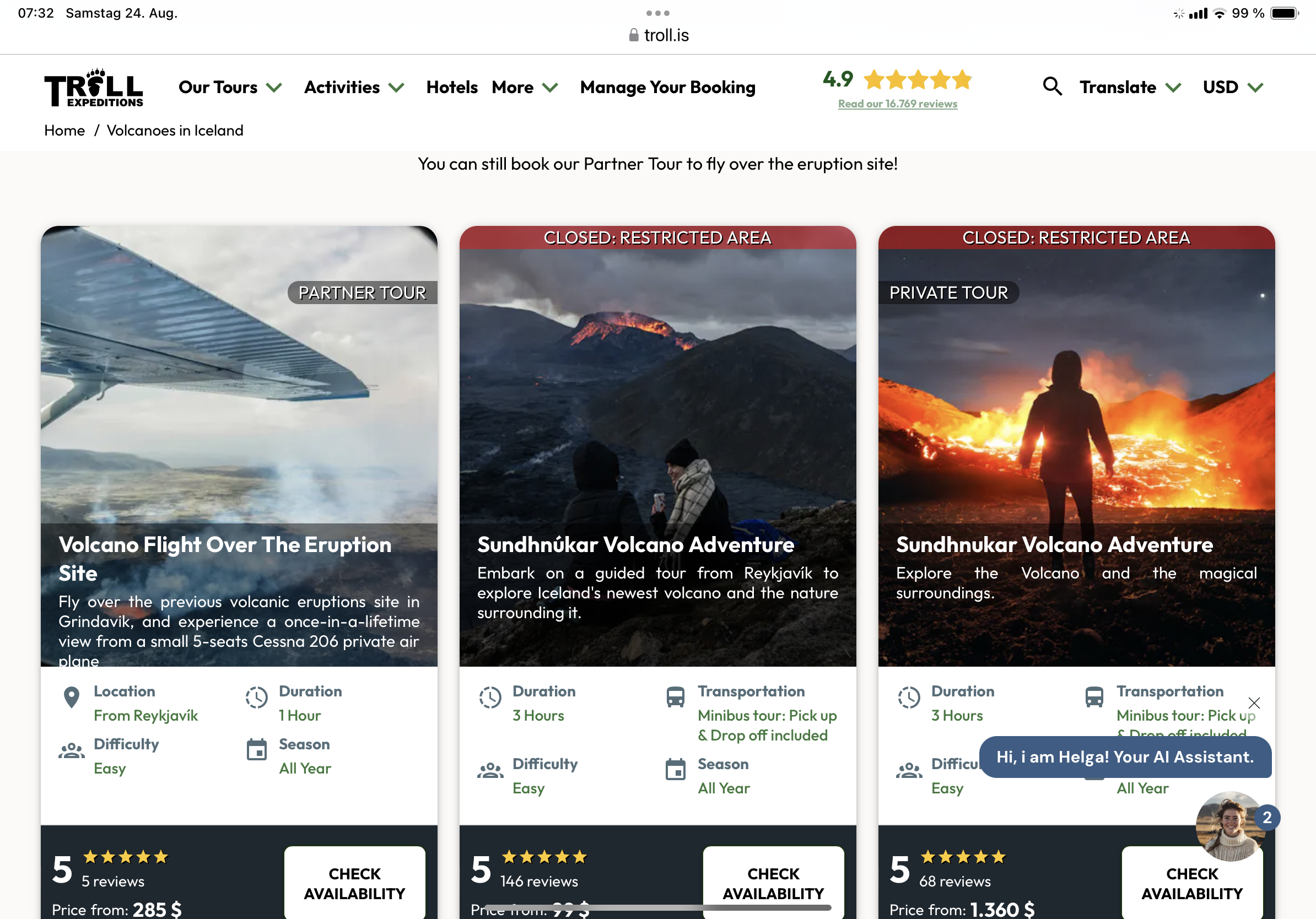
Task: Click the Volcanoes in Iceland breadcrumb
Action: point(175,131)
